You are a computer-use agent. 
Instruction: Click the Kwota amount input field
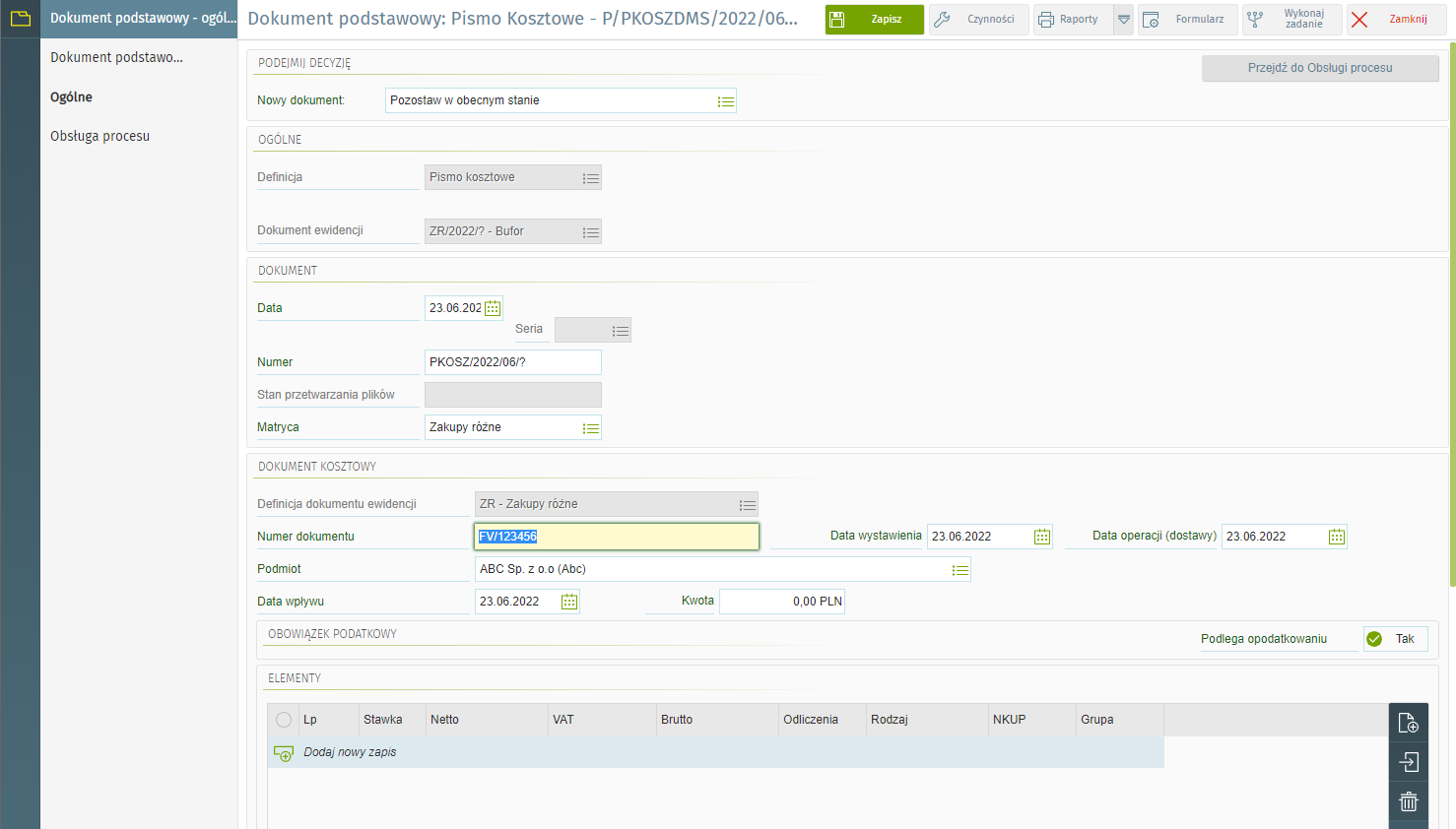(781, 602)
